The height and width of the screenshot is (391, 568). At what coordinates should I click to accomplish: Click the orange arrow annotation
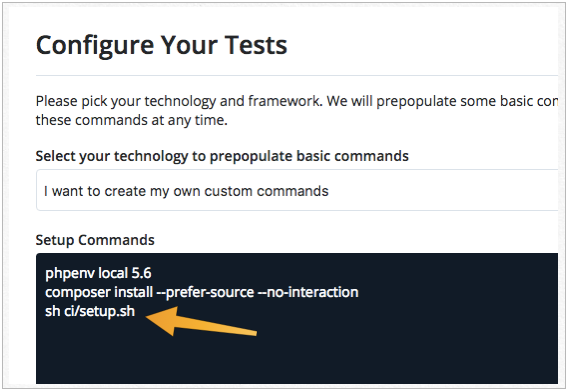201,321
